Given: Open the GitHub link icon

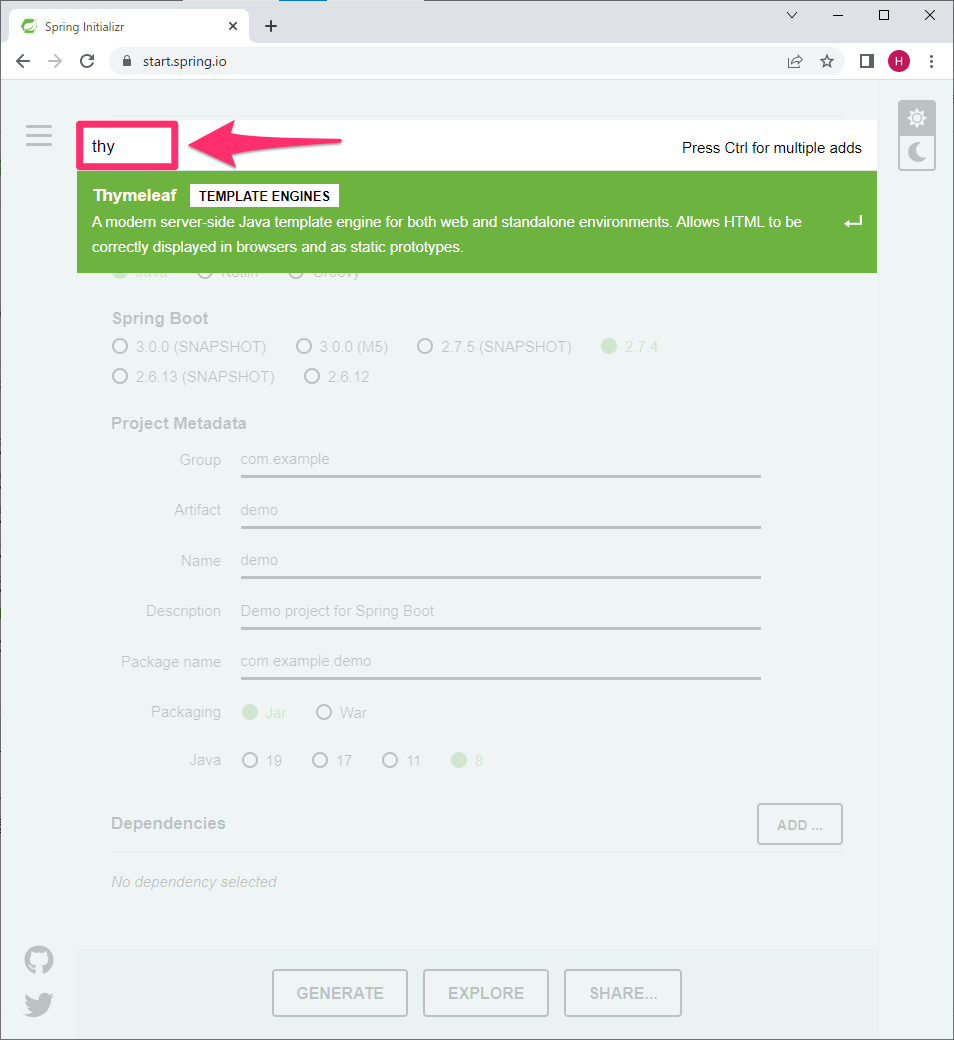Looking at the screenshot, I should pyautogui.click(x=38, y=960).
